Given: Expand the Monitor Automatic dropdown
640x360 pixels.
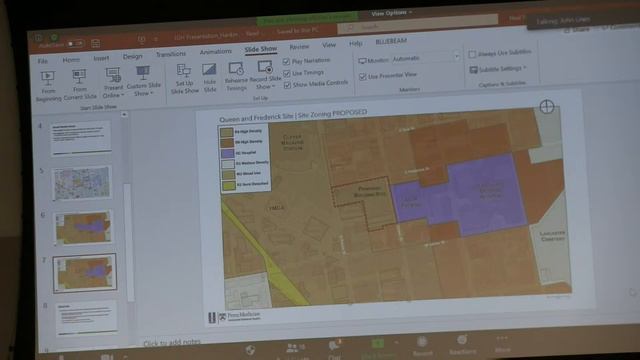Looking at the screenshot, I should tap(457, 57).
